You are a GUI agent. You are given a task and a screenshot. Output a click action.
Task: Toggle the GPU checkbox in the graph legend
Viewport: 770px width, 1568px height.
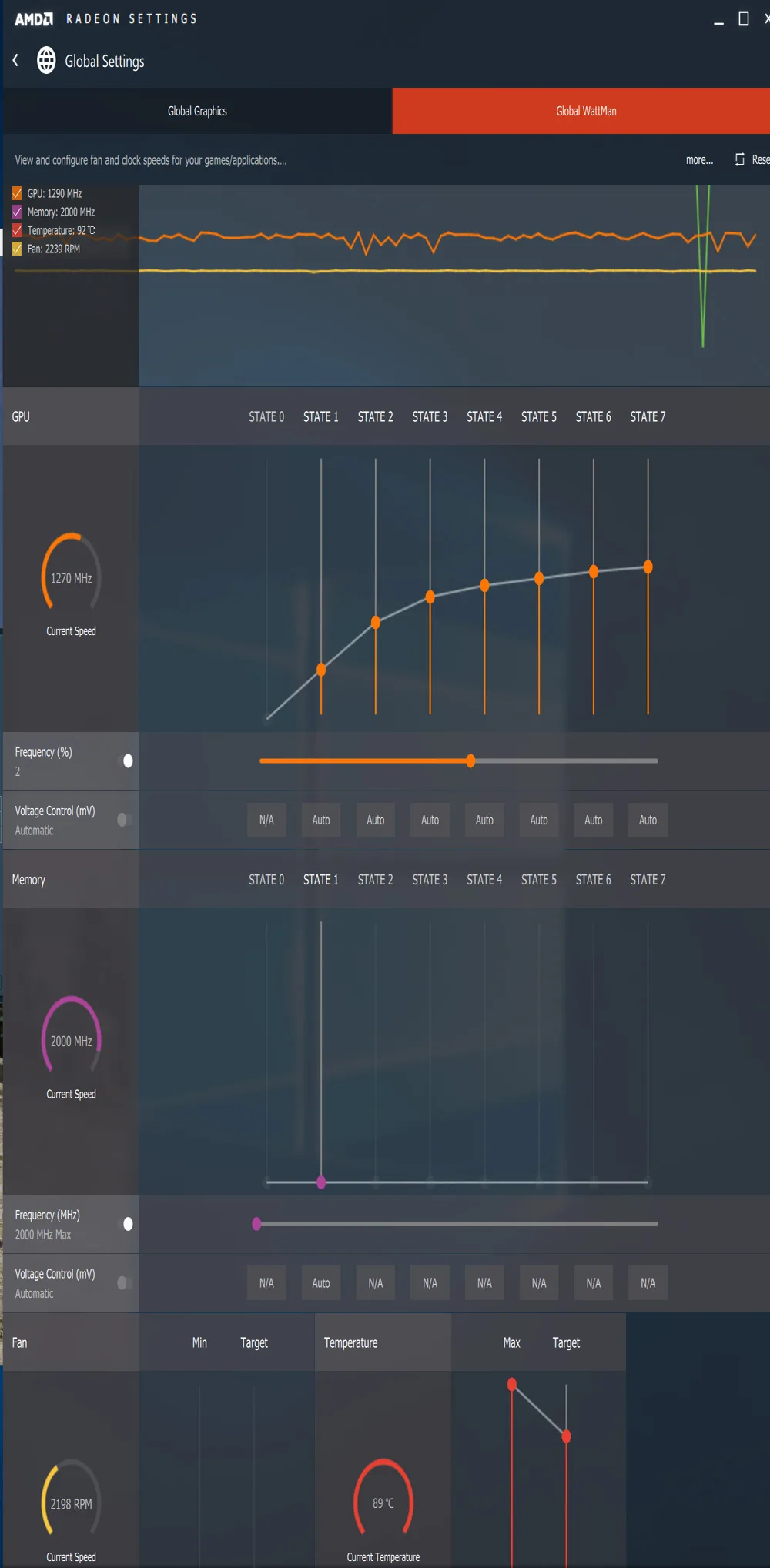(x=17, y=193)
